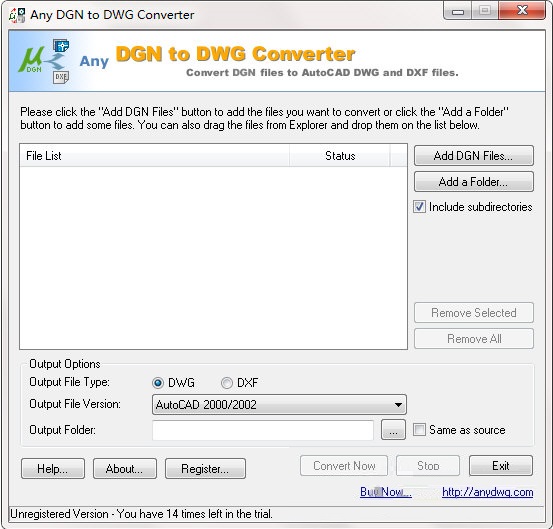Open the About dialog button
This screenshot has height=529, width=553.
point(125,469)
